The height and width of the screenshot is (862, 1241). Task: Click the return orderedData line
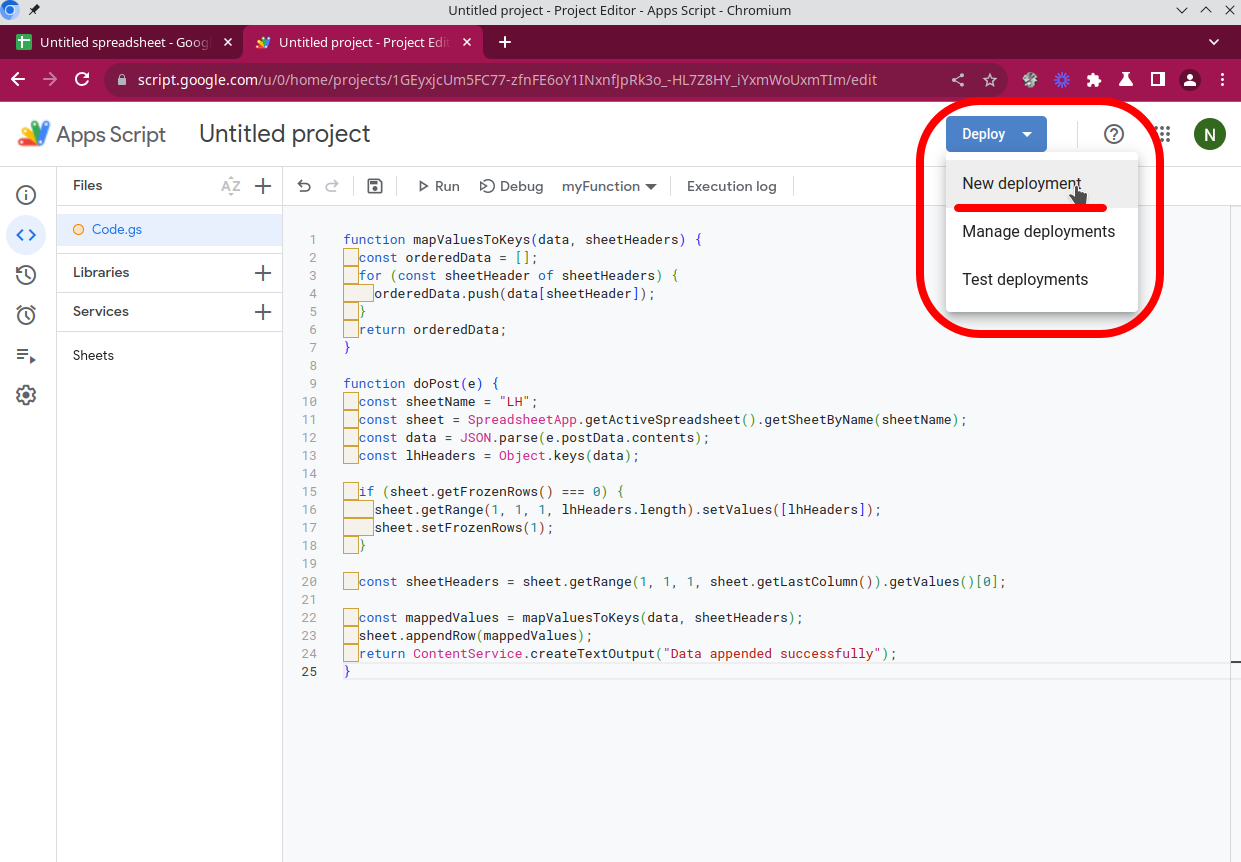tap(433, 330)
